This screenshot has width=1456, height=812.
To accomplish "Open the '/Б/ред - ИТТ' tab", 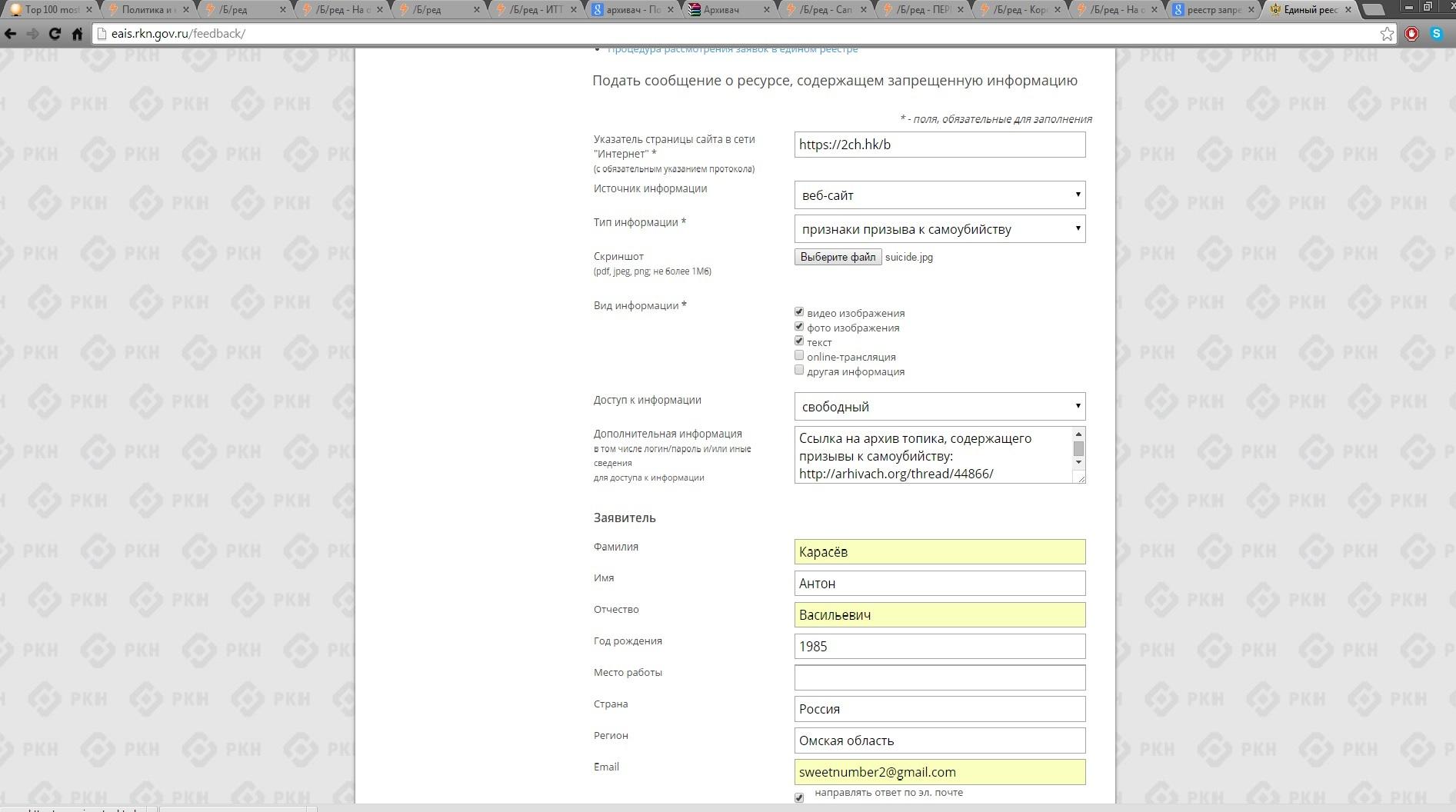I will click(x=535, y=10).
